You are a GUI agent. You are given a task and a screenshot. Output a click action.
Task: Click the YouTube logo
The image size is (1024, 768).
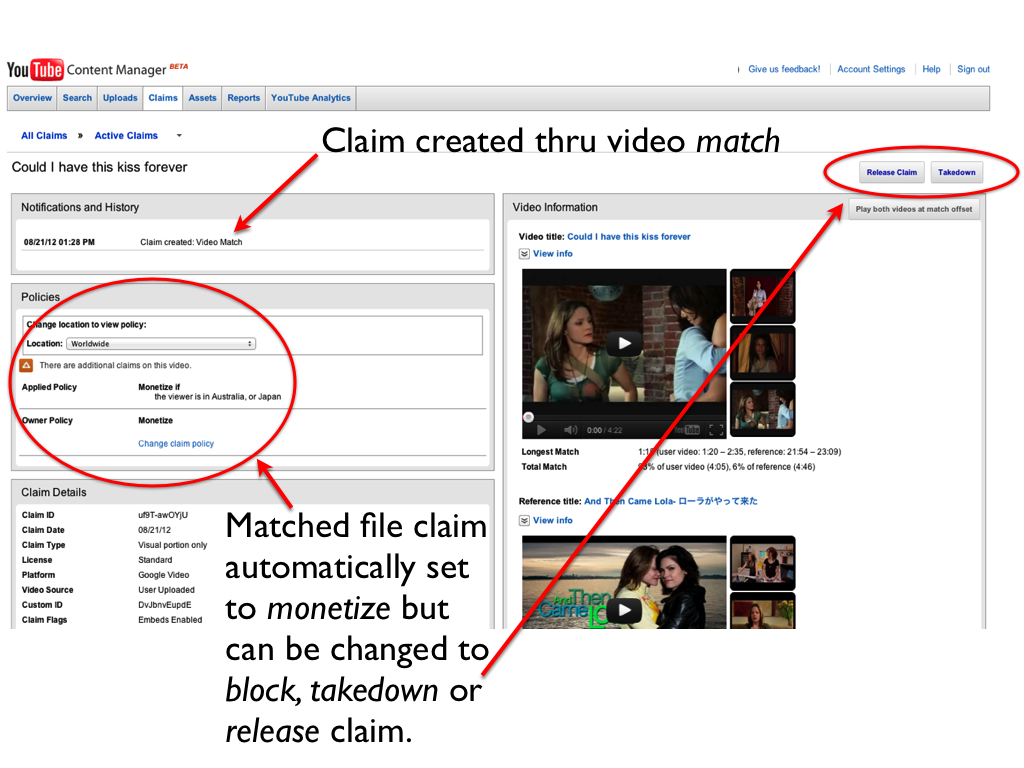[x=35, y=69]
